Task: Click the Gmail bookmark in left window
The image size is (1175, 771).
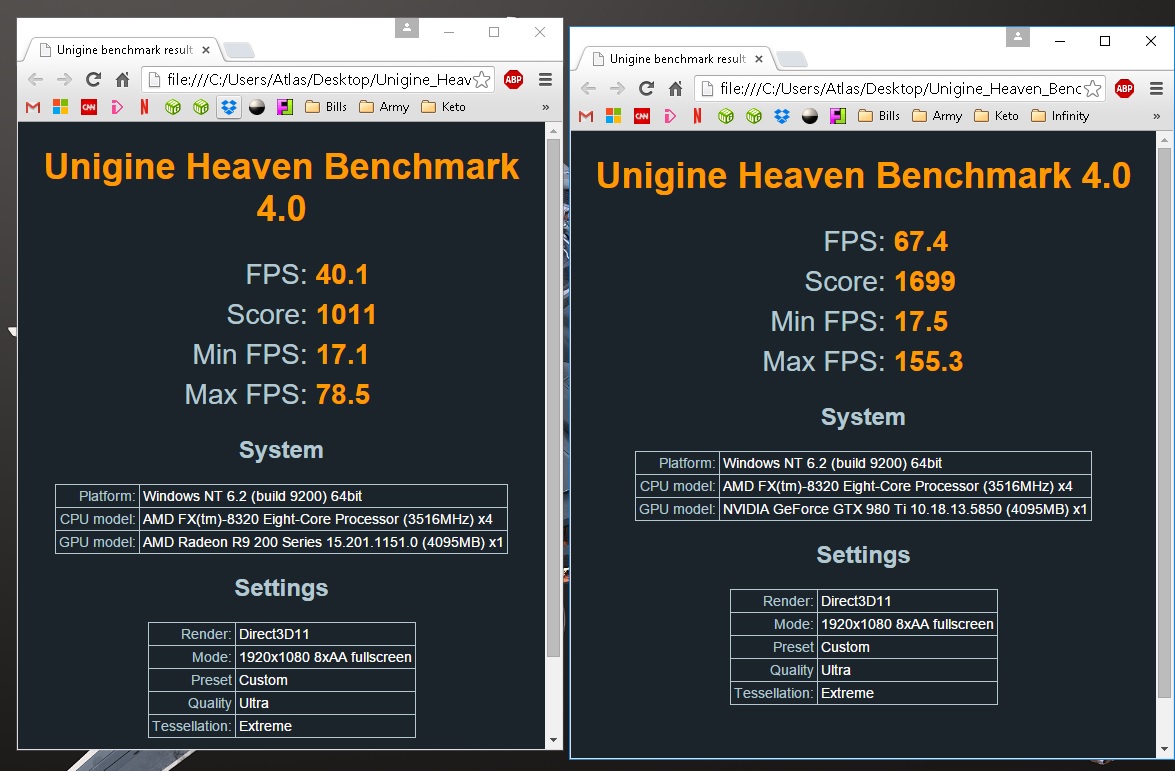Action: (x=33, y=107)
